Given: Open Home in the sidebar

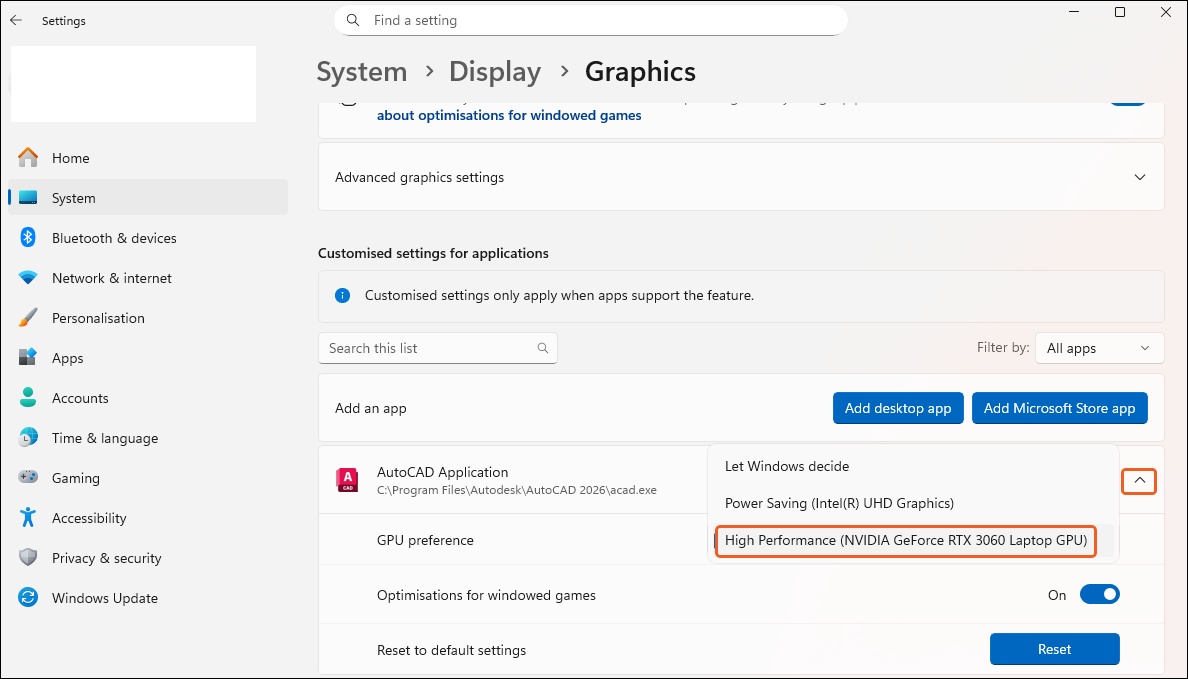Looking at the screenshot, I should (148, 158).
